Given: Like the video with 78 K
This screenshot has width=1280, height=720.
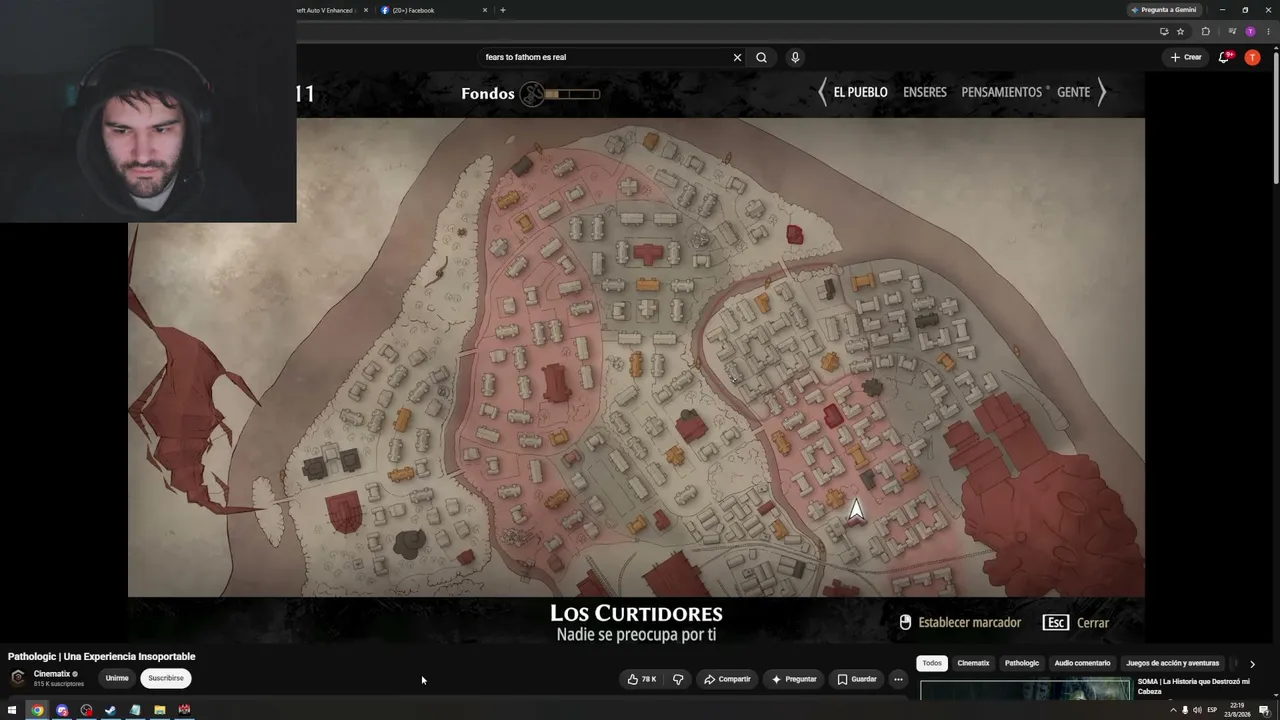Looking at the screenshot, I should pos(641,679).
